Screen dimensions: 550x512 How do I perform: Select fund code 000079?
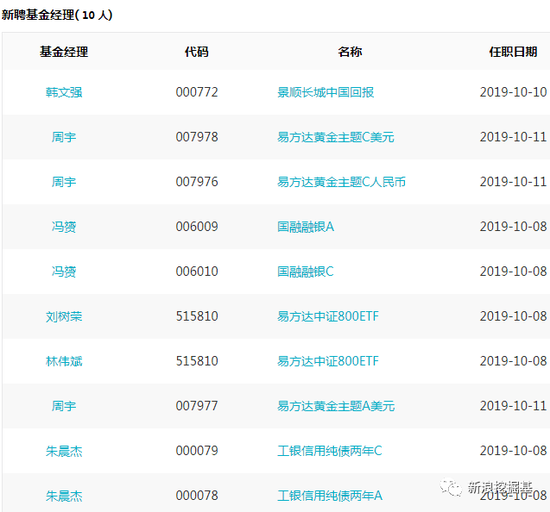point(197,451)
